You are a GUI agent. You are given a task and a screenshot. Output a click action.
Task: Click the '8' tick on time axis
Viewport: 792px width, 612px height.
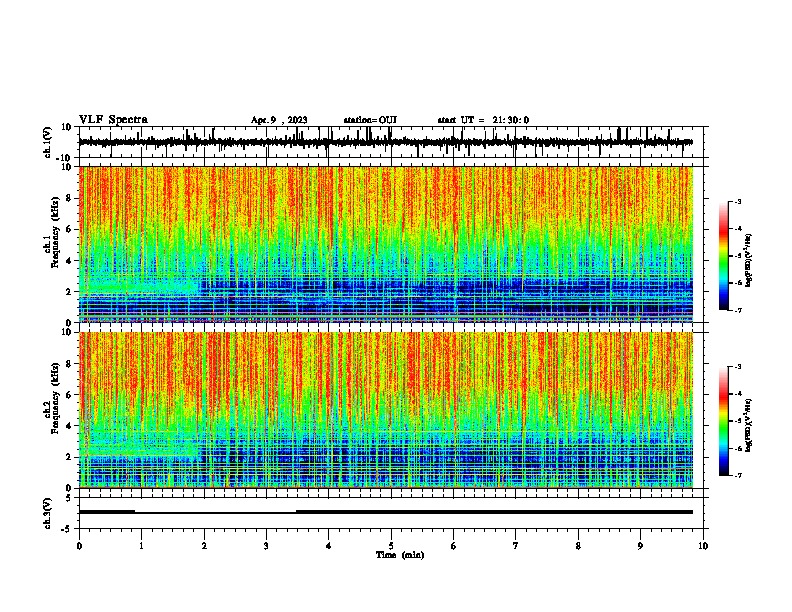578,546
